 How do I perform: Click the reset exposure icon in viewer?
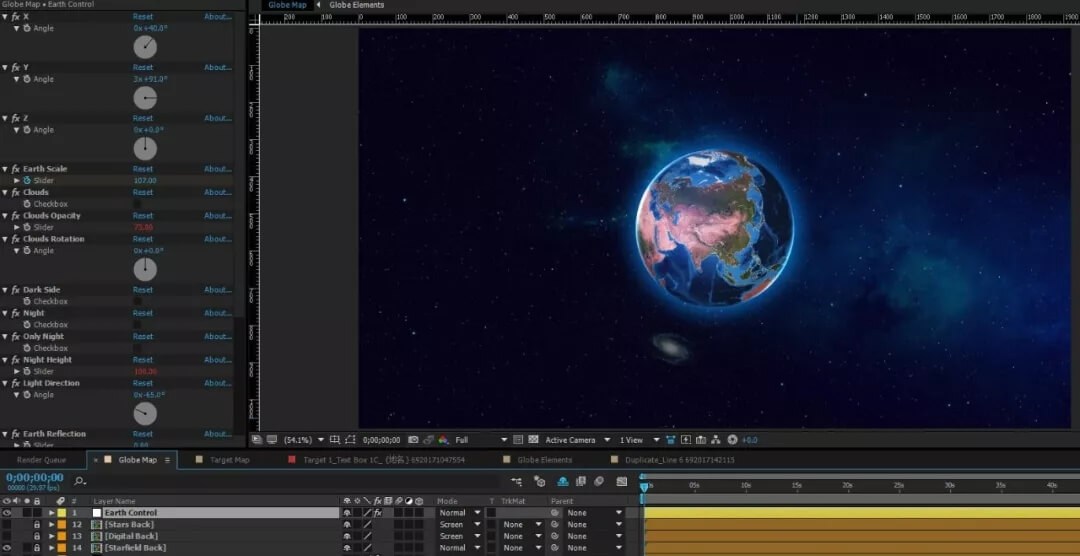732,440
